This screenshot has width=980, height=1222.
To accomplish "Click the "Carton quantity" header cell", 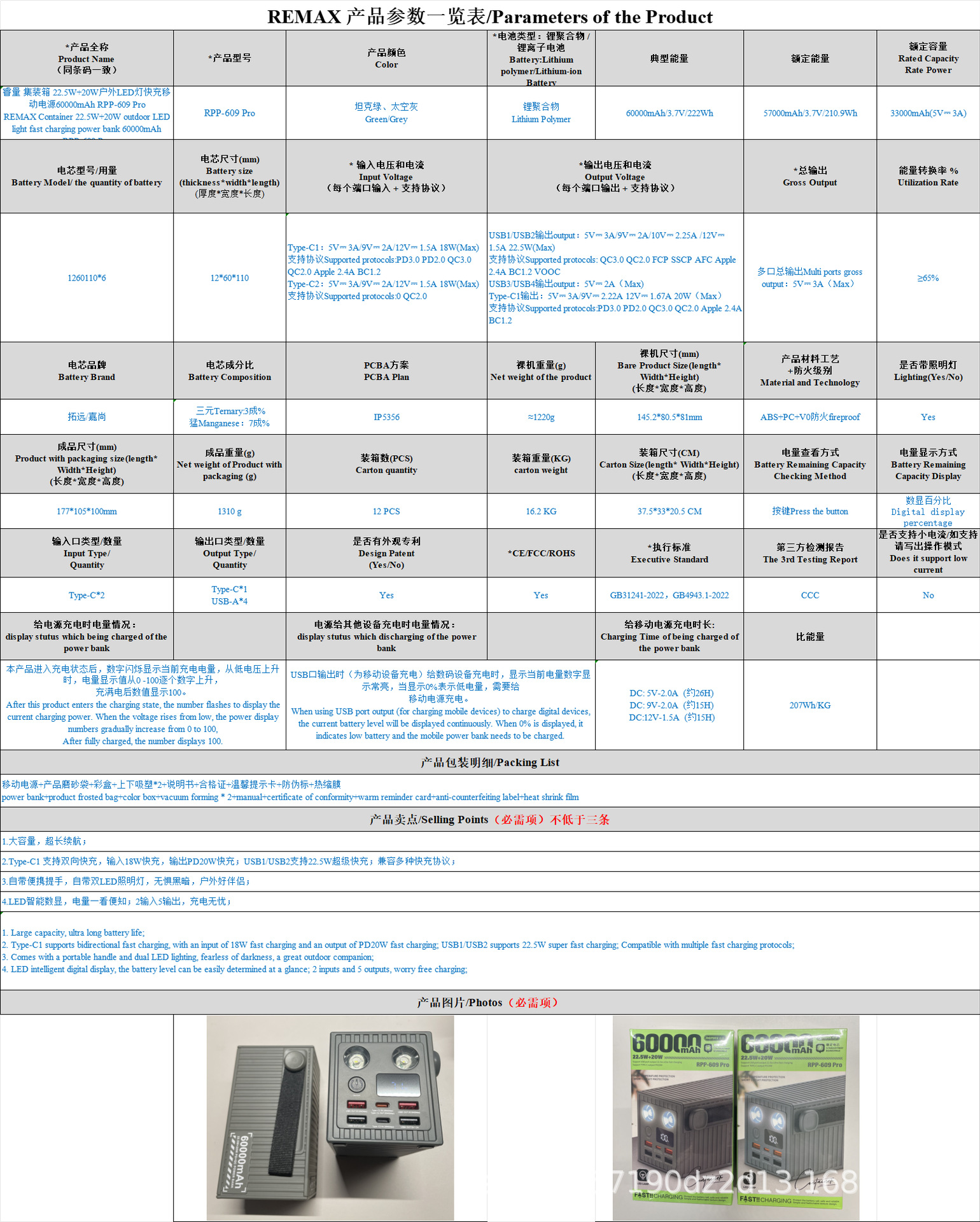I will tap(386, 464).
